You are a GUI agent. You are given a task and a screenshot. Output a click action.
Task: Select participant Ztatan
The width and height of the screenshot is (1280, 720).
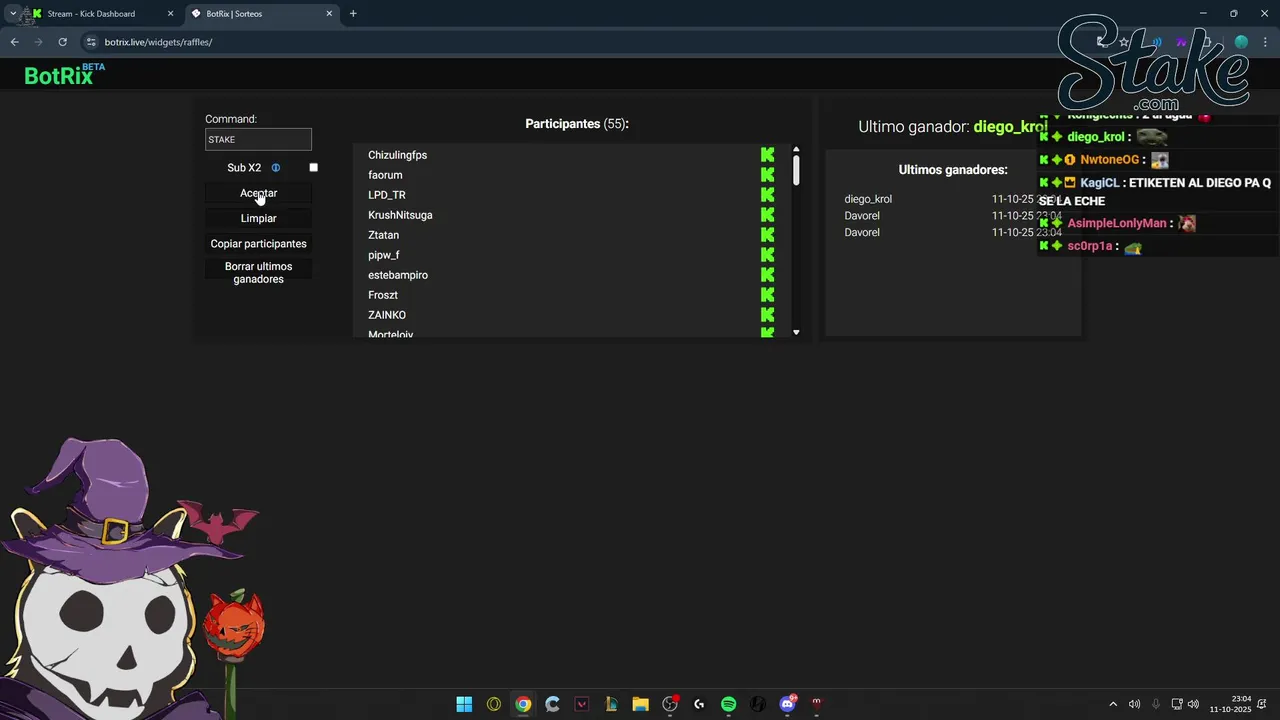[x=383, y=235]
